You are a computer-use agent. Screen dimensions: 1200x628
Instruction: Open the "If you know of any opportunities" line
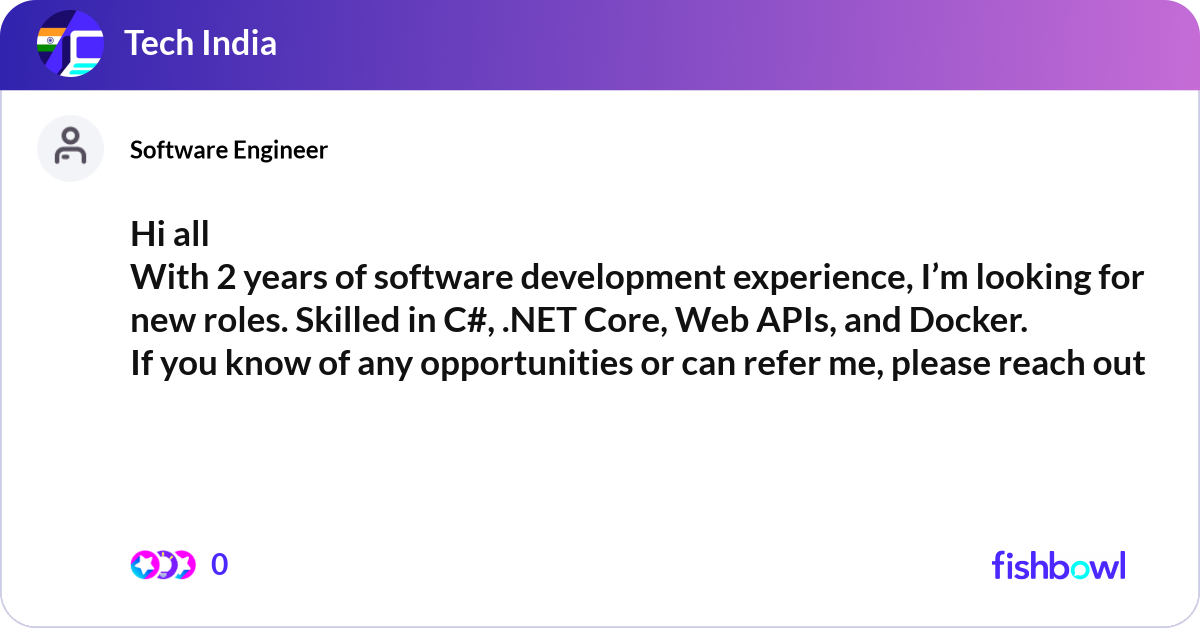(x=638, y=364)
